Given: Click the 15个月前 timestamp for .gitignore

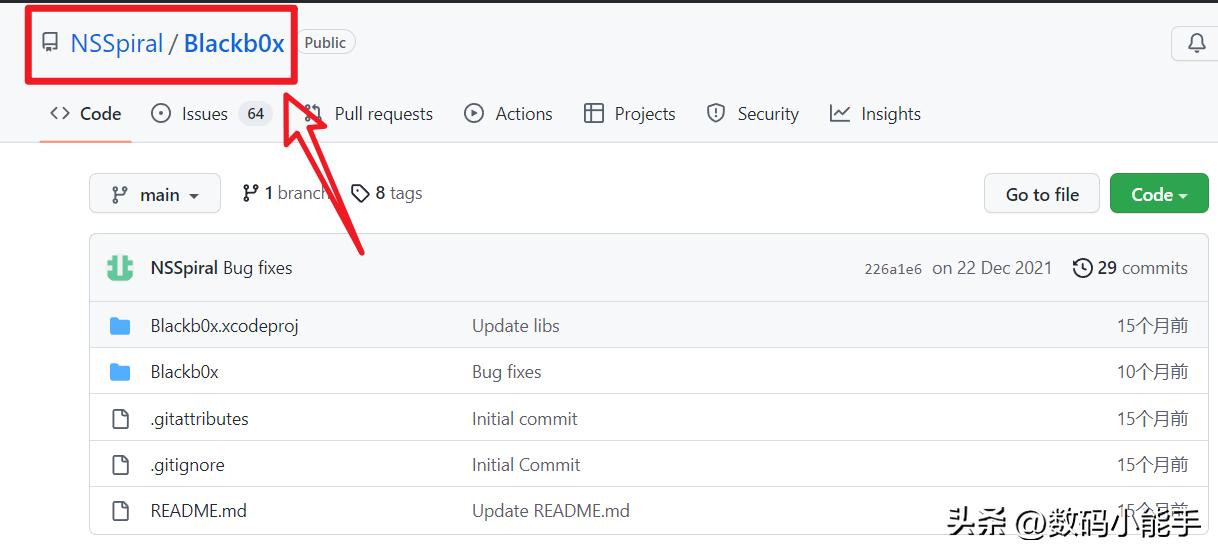Looking at the screenshot, I should tap(1152, 465).
